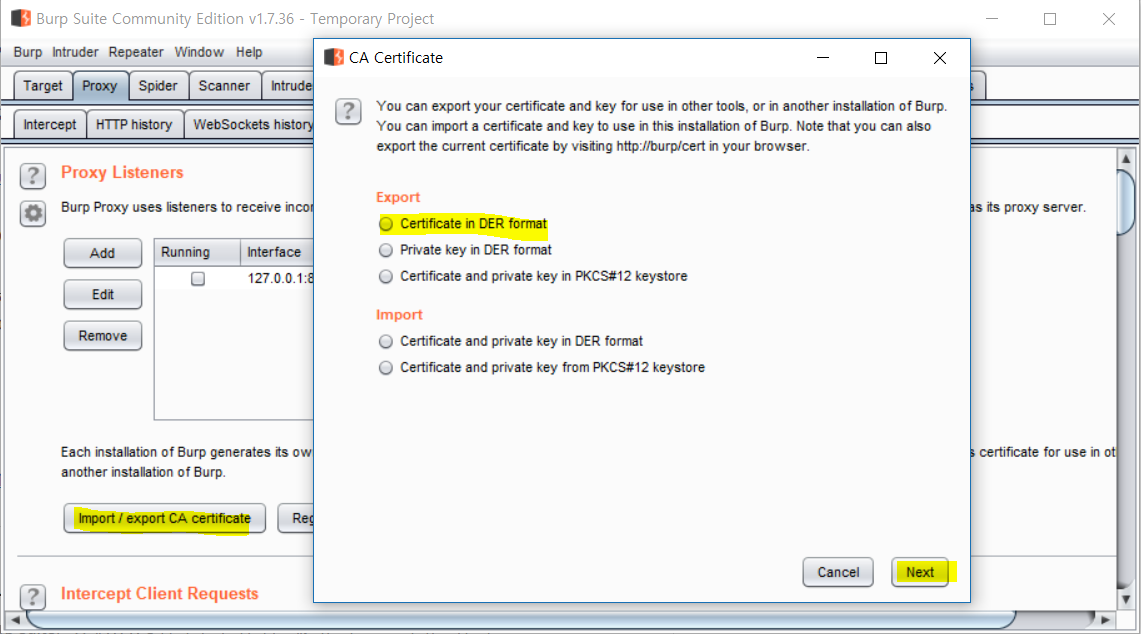Select Private key in DER format option

465,250
